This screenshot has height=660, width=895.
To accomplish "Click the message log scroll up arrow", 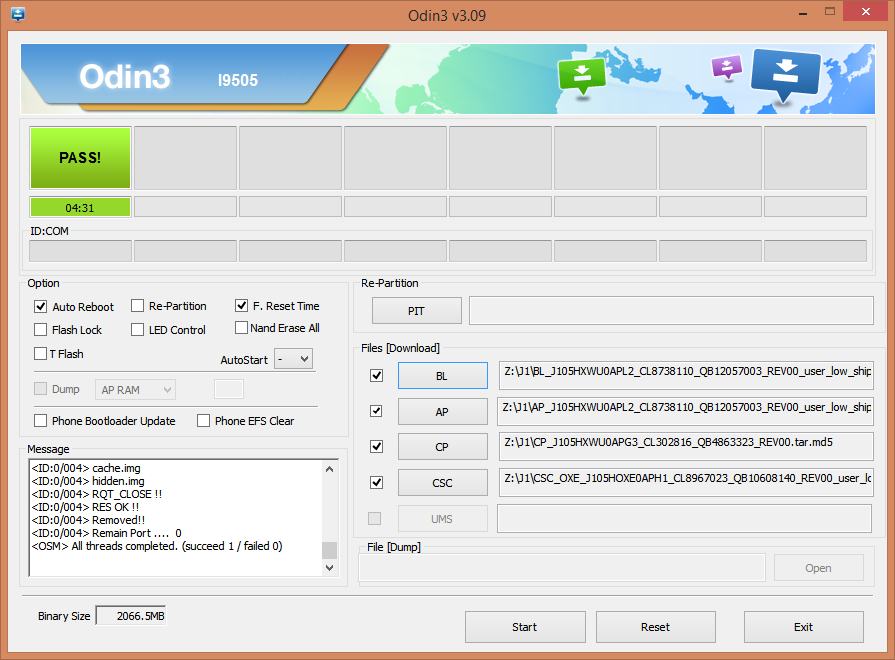I will tap(329, 469).
